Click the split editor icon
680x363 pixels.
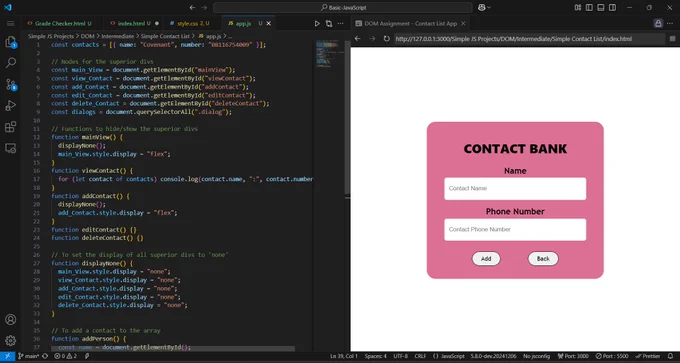tap(329, 23)
